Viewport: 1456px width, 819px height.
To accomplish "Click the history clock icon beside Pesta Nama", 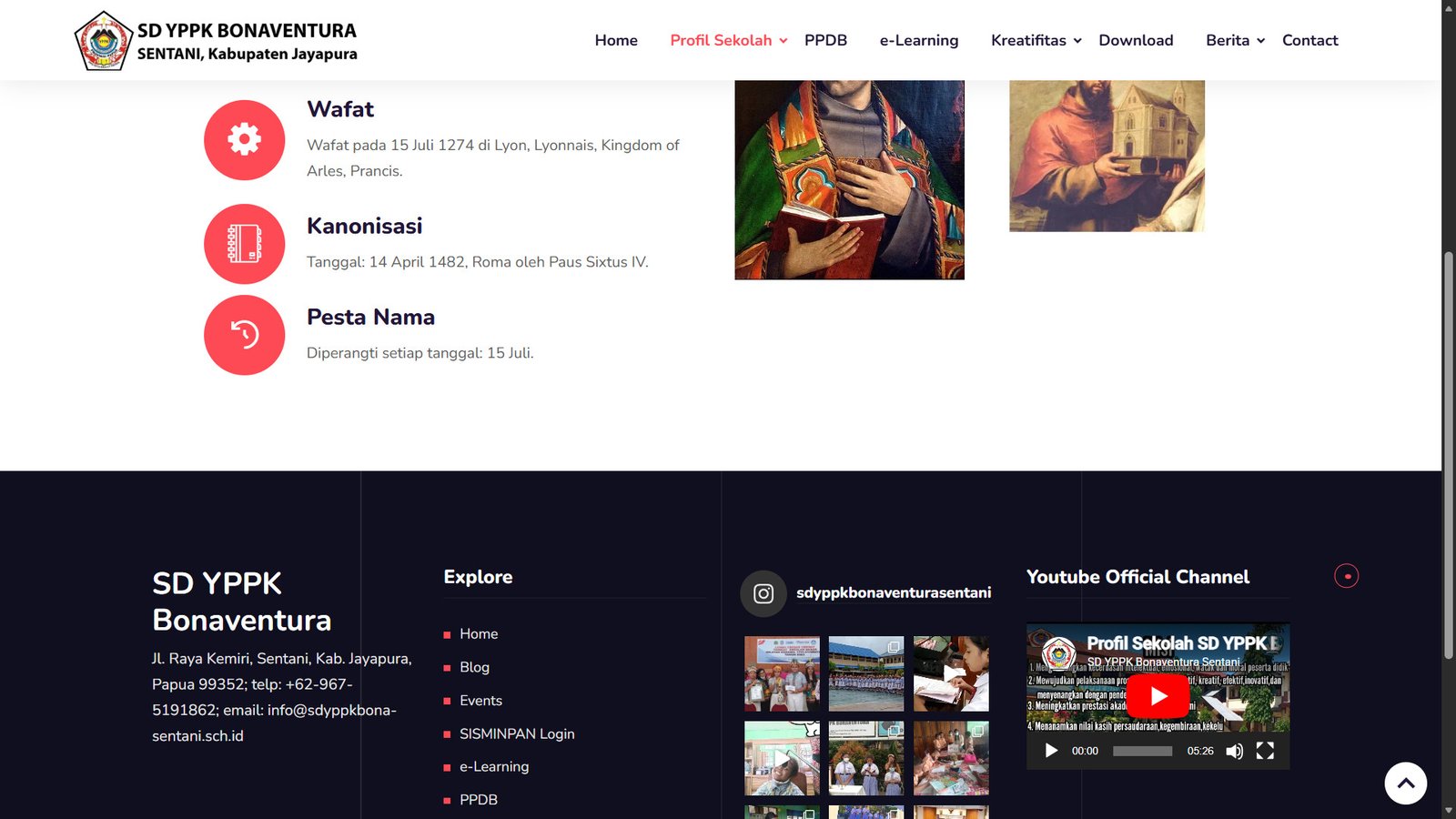I will 244,335.
